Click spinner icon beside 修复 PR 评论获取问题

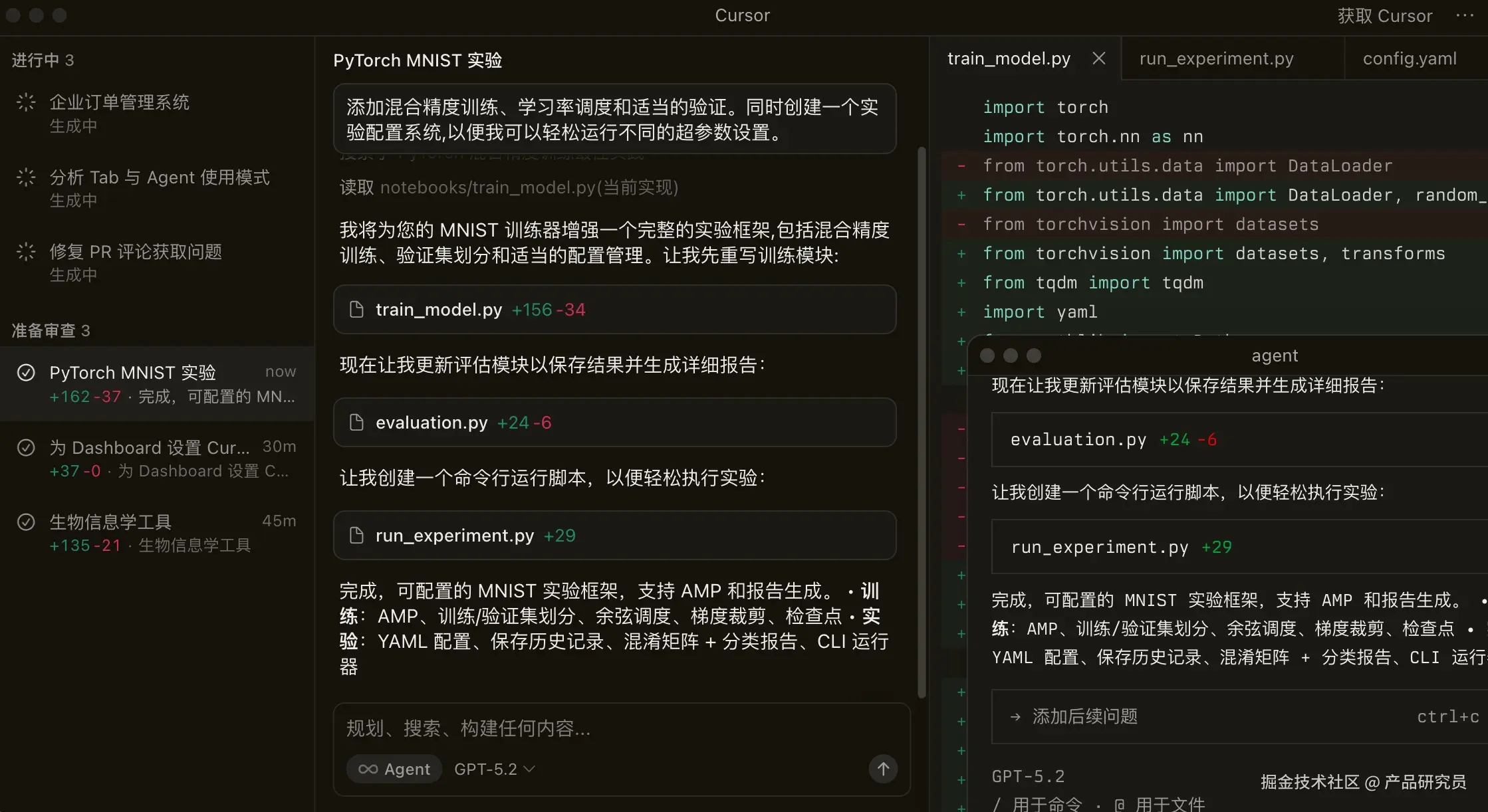click(26, 251)
